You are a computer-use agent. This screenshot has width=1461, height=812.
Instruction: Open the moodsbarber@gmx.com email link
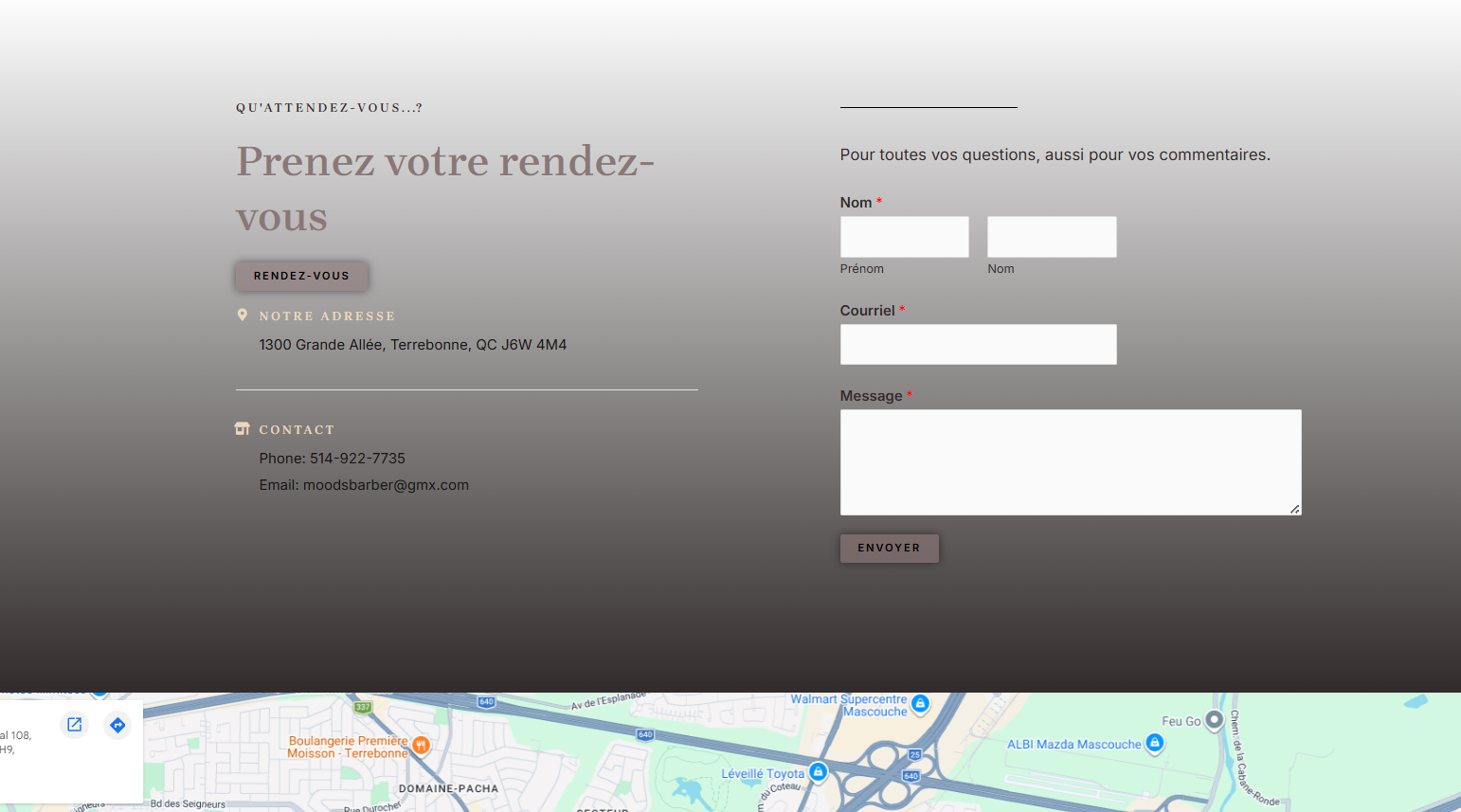point(386,485)
